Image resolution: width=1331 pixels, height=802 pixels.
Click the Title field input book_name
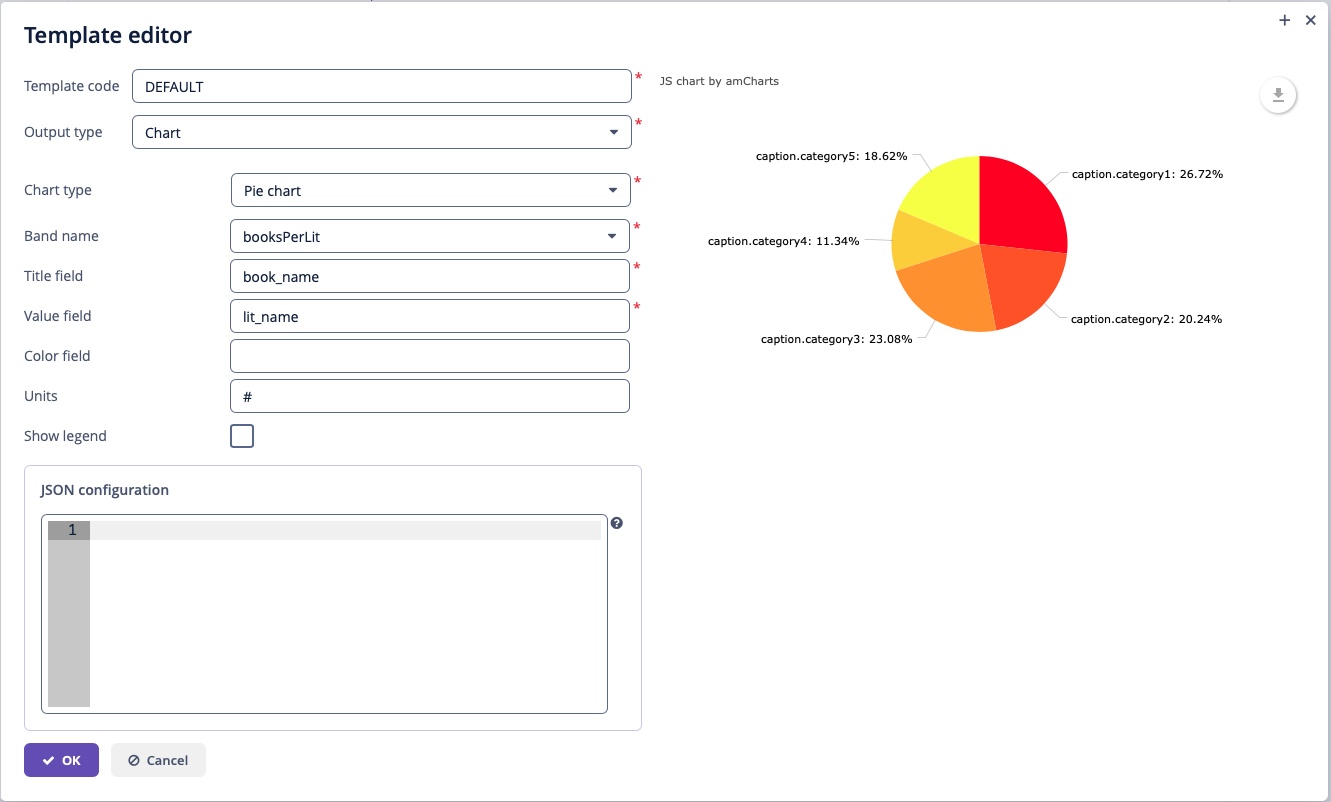click(x=430, y=276)
